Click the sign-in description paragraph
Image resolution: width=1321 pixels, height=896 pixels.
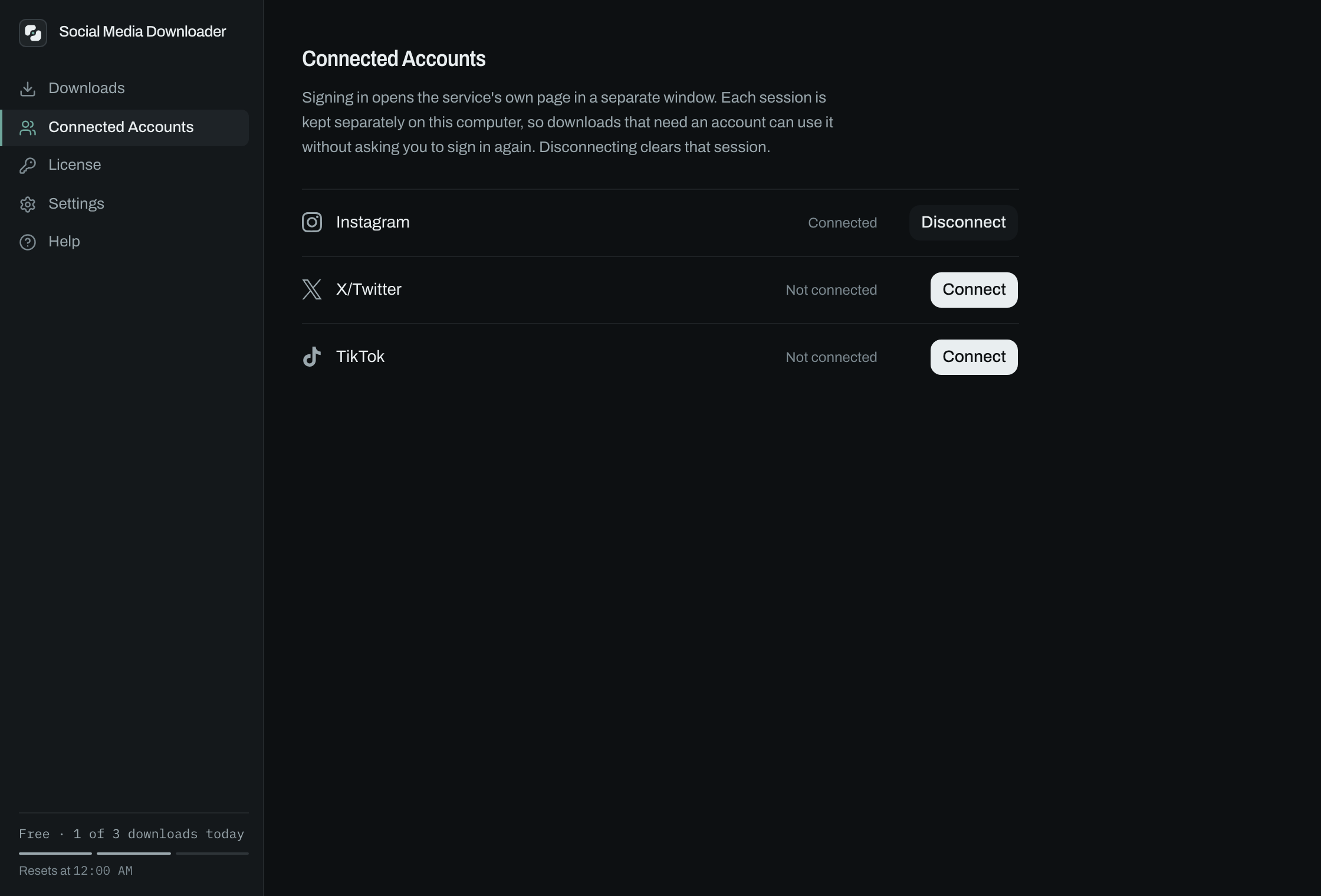click(567, 123)
